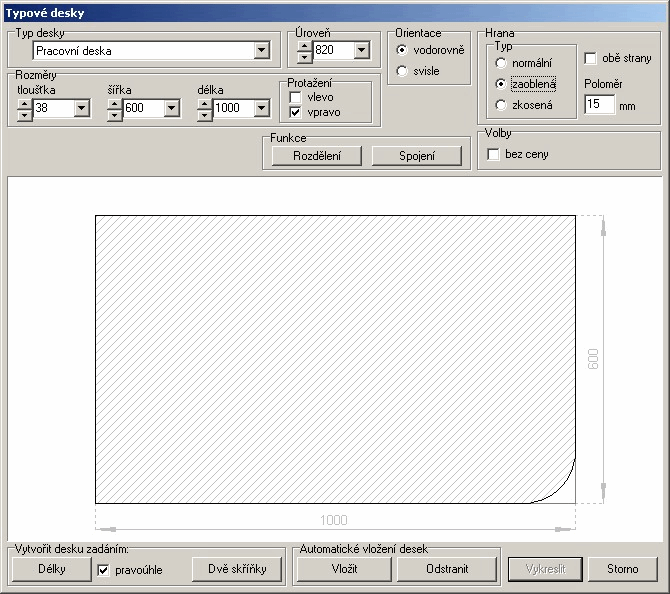This screenshot has width=670, height=594.
Task: Click into the Poloměr radius field
Action: click(599, 104)
